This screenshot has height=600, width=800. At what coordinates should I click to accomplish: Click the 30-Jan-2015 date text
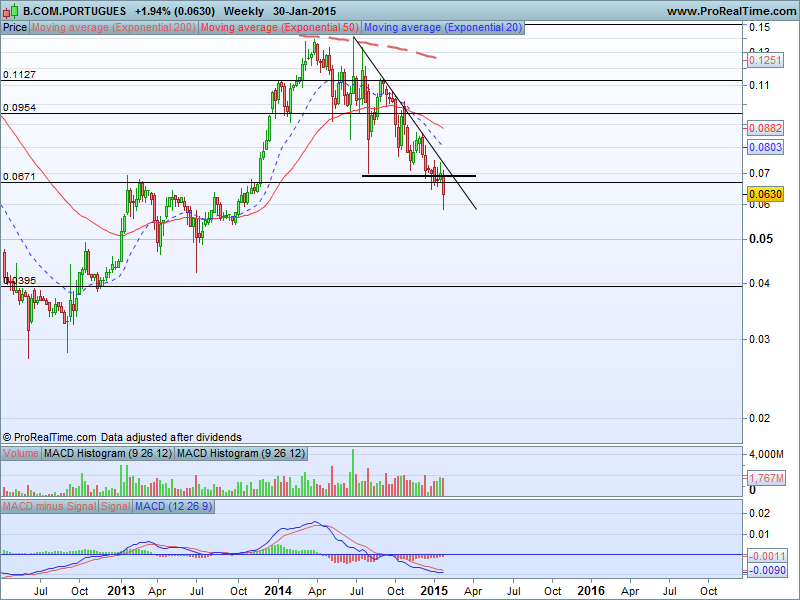304,11
